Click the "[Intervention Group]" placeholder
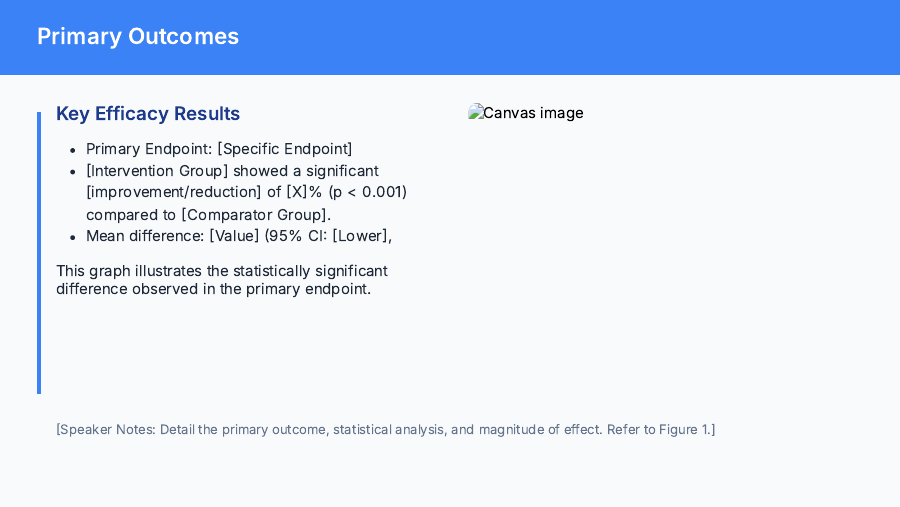The height and width of the screenshot is (507, 900). (x=157, y=171)
